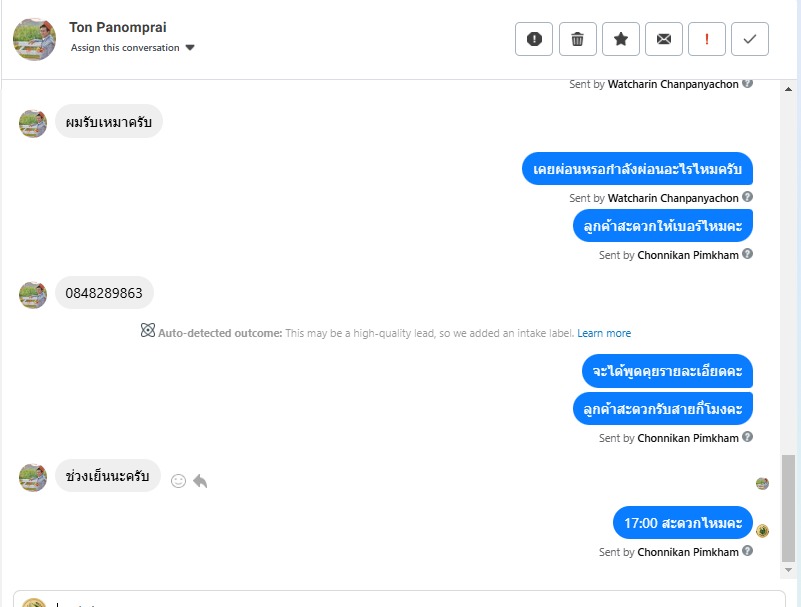The image size is (801, 607).
Task: Mark conversation unread with envelope icon
Action: pos(663,39)
